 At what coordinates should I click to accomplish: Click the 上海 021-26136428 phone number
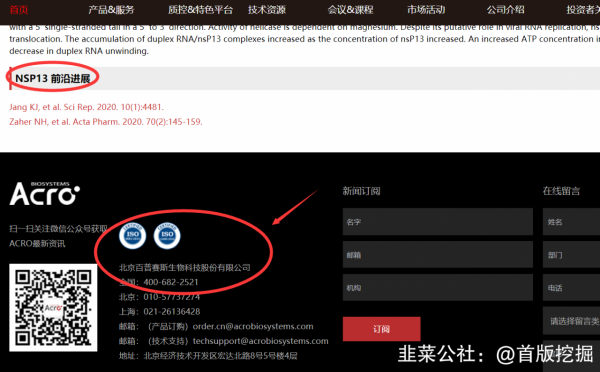coord(160,312)
